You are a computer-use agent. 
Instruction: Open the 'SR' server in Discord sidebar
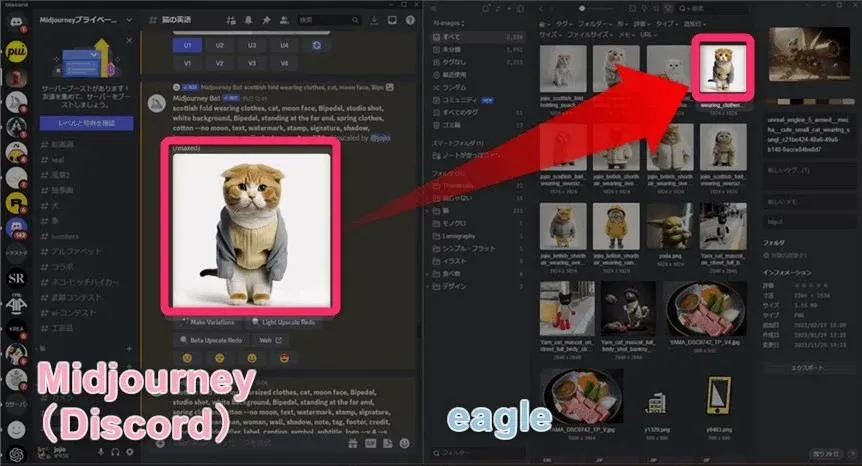(16, 279)
